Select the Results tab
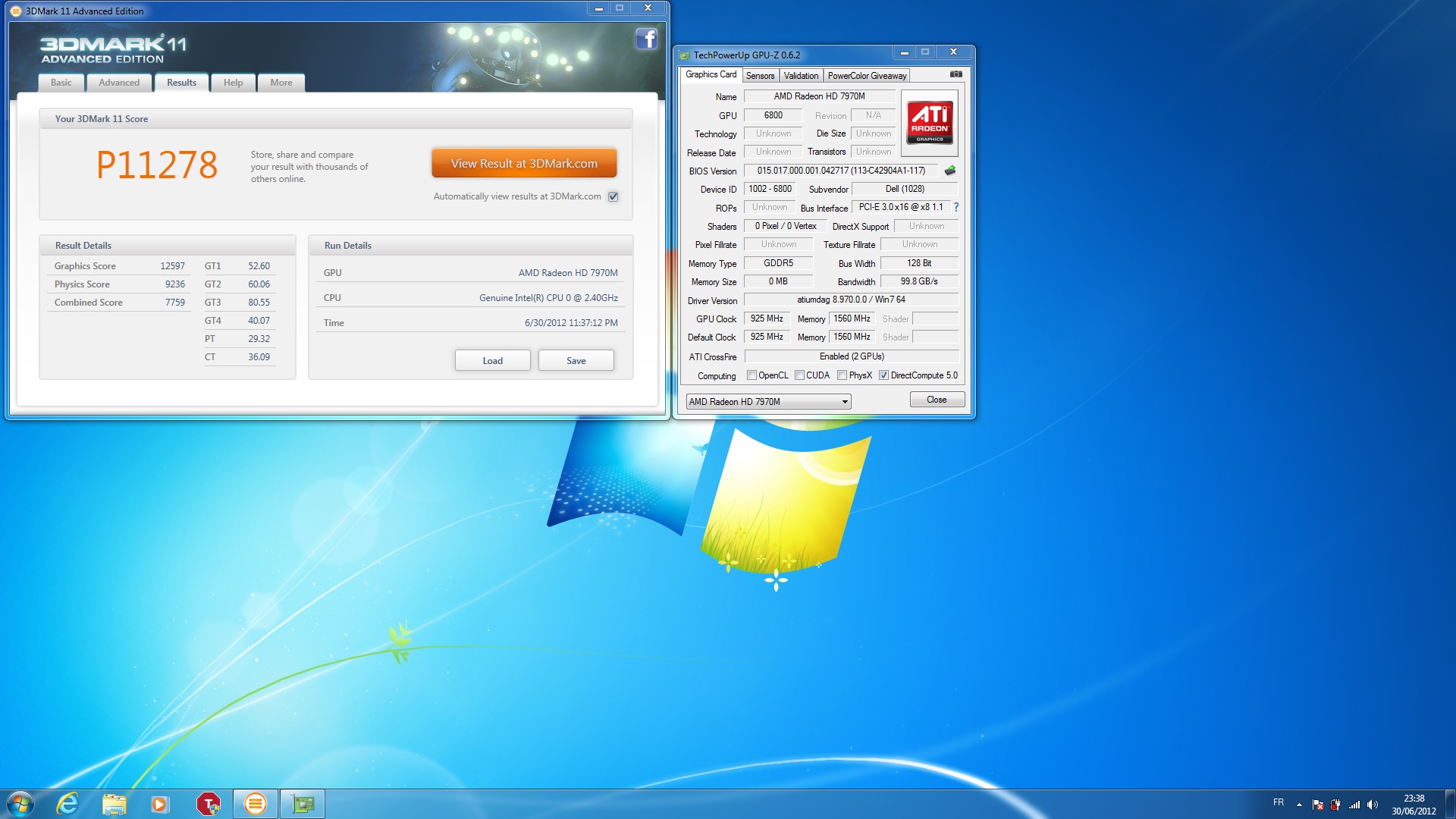Image resolution: width=1456 pixels, height=819 pixels. coord(182,83)
